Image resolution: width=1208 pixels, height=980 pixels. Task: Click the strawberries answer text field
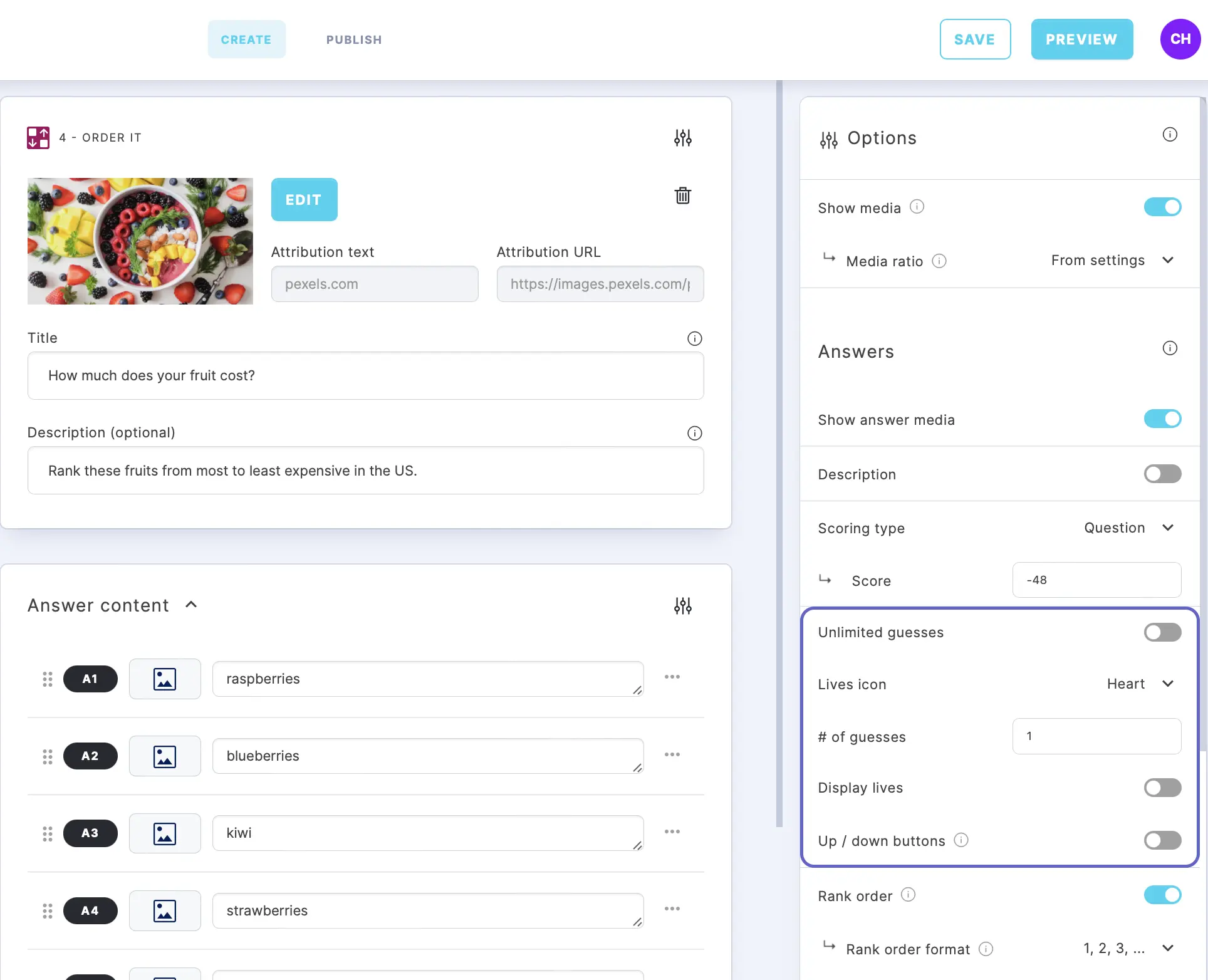[428, 910]
